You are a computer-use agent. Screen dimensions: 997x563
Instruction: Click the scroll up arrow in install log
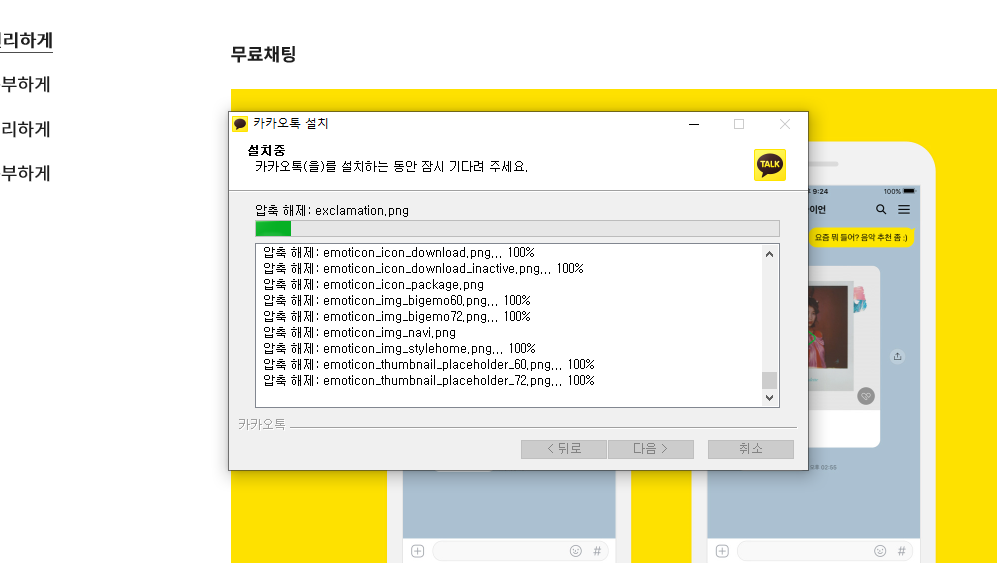pos(769,254)
